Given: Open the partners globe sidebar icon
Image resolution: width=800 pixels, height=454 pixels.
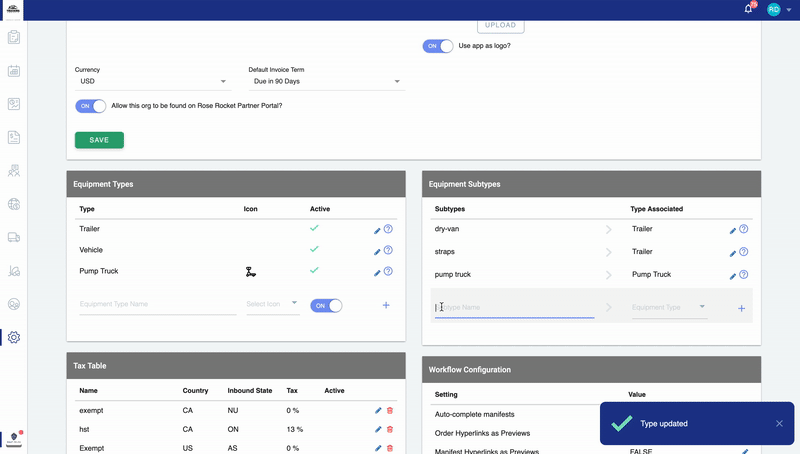Looking at the screenshot, I should (x=14, y=204).
